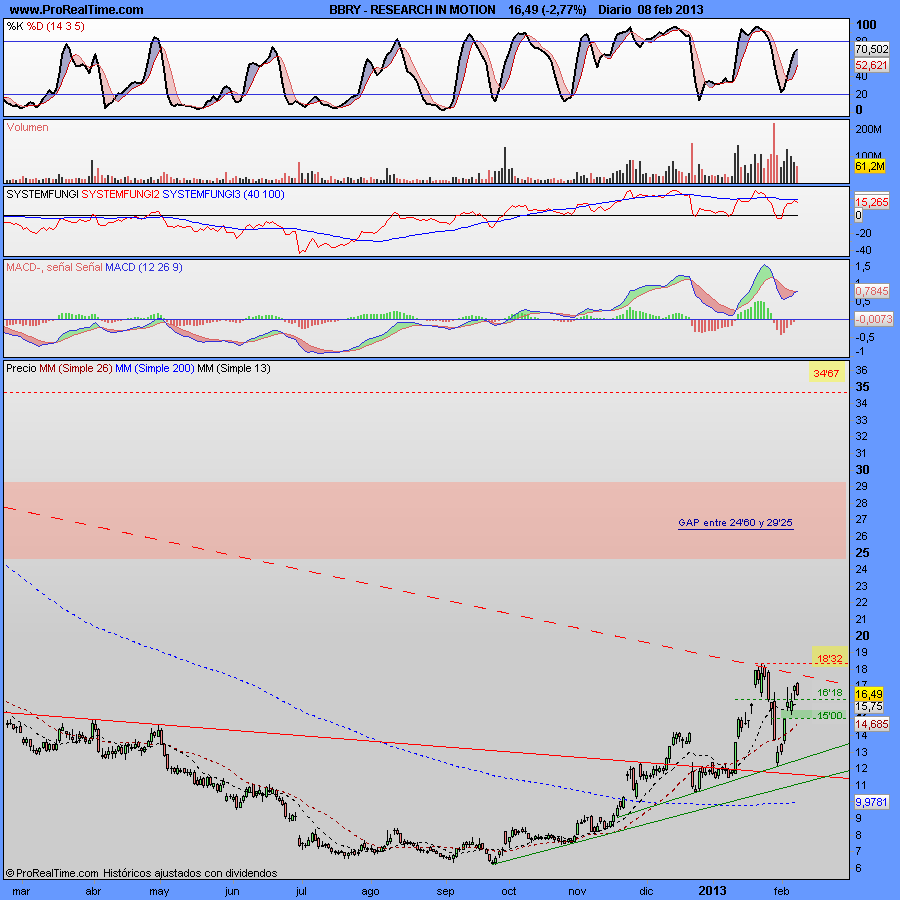This screenshot has height=900, width=900.
Task: Select the BBRY - RESEARCH IN MOTION title
Action: coord(412,10)
